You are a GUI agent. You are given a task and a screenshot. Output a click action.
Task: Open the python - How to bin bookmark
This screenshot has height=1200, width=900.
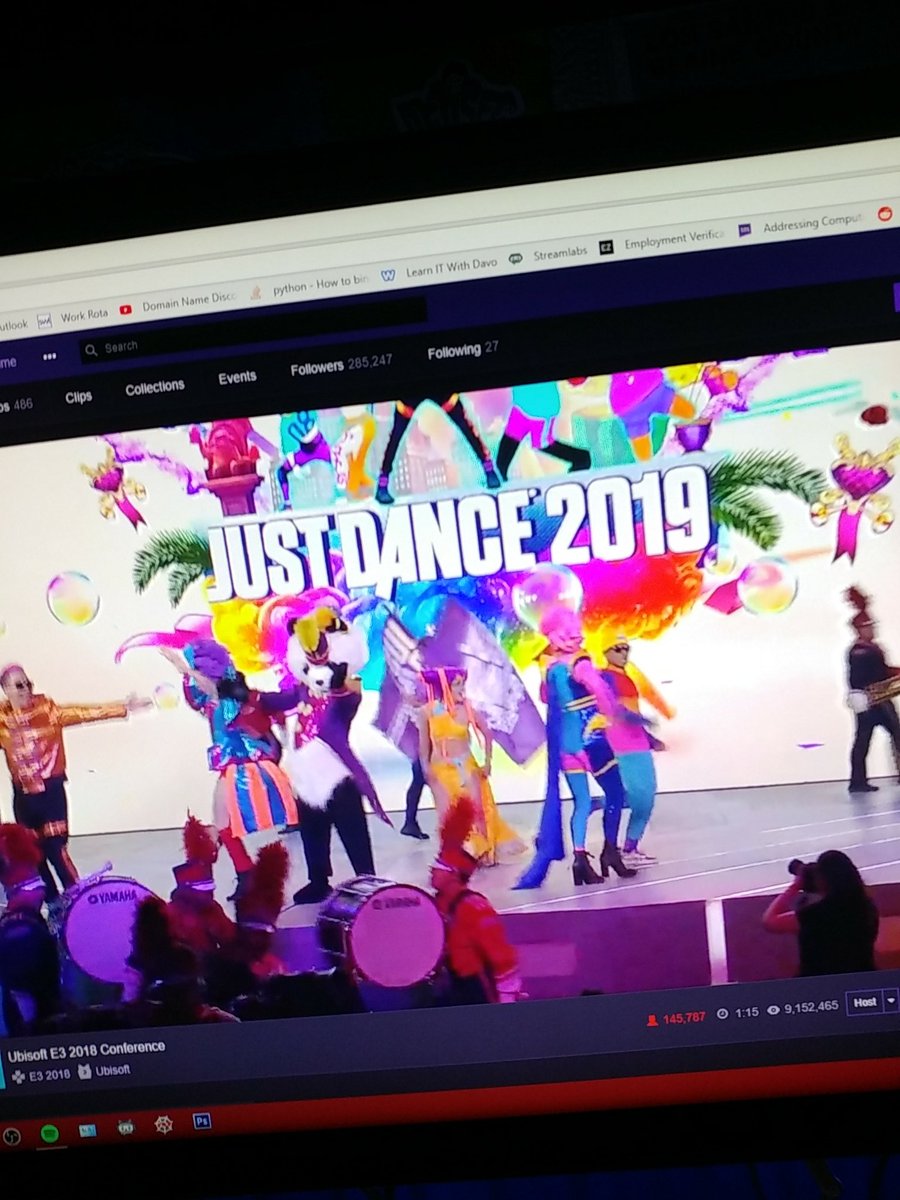[x=309, y=287]
